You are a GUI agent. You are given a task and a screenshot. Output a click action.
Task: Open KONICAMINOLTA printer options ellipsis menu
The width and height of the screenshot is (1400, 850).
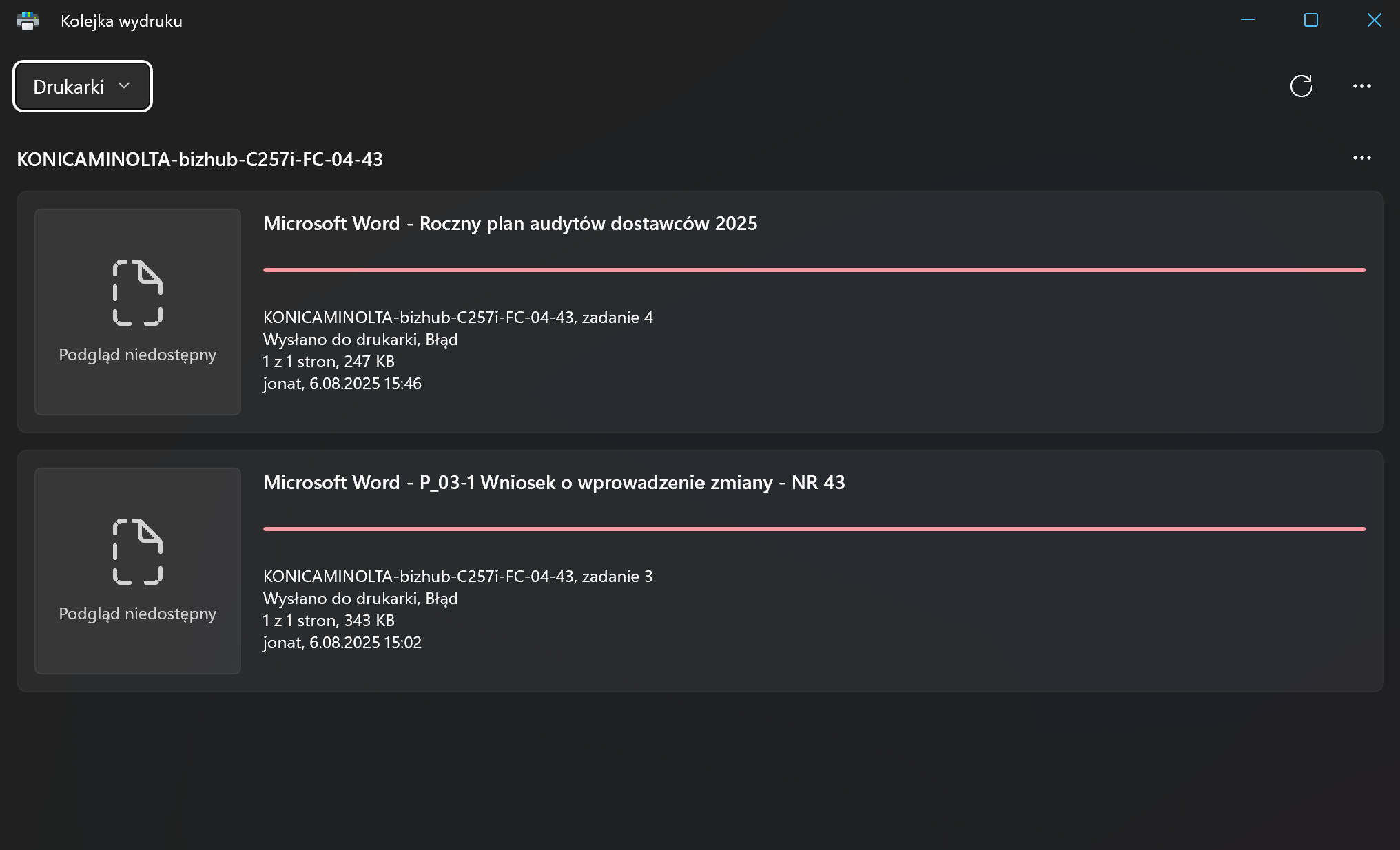coord(1361,158)
